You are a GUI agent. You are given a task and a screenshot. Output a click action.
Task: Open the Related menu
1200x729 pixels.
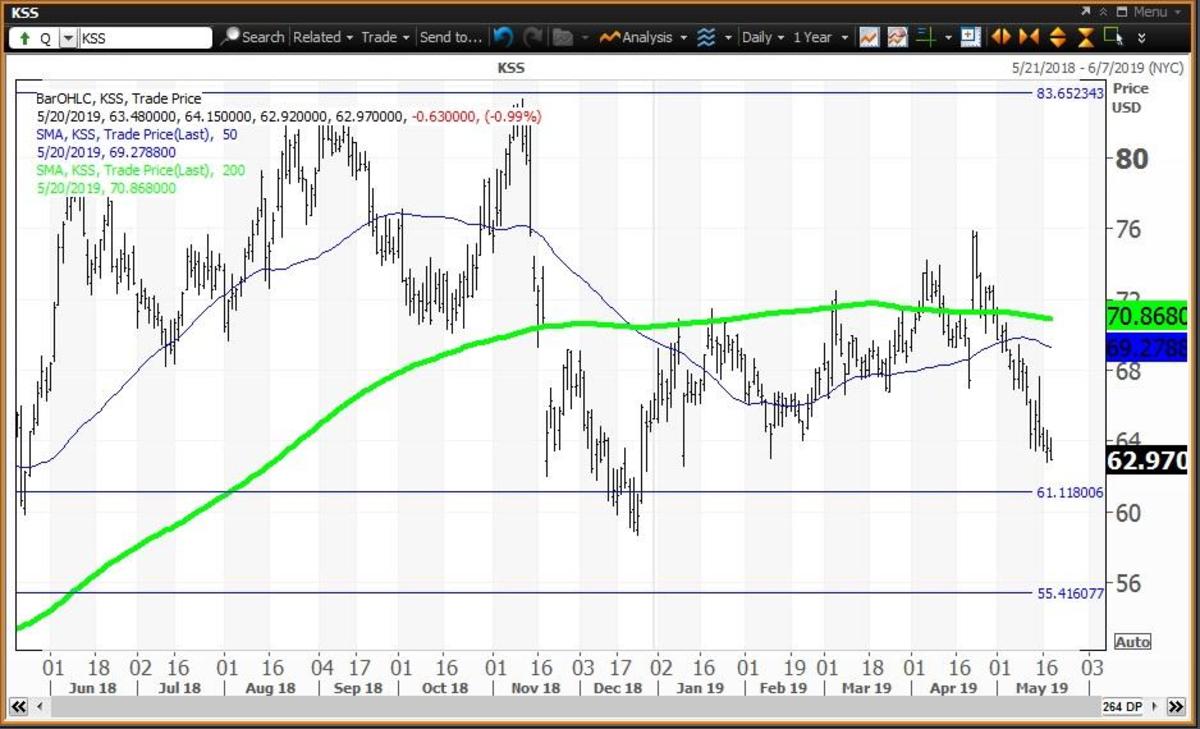point(323,37)
